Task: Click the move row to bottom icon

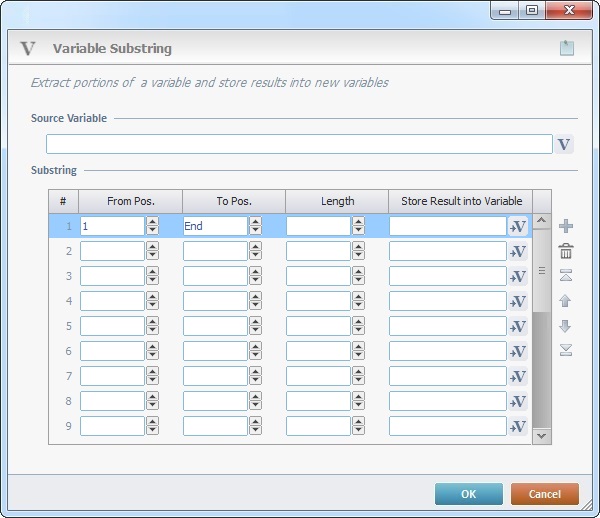Action: coord(566,349)
